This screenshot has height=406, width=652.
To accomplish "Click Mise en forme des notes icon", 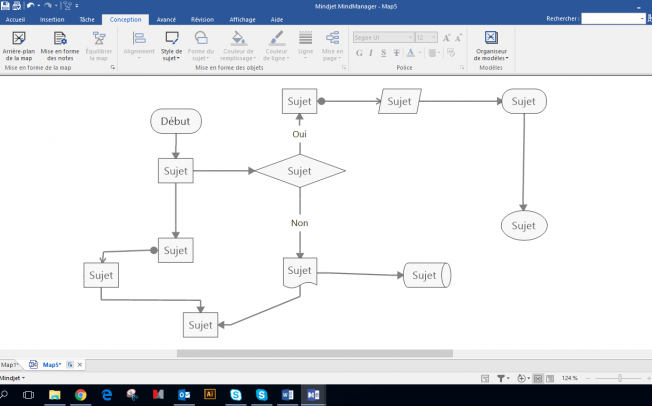I will pos(59,46).
